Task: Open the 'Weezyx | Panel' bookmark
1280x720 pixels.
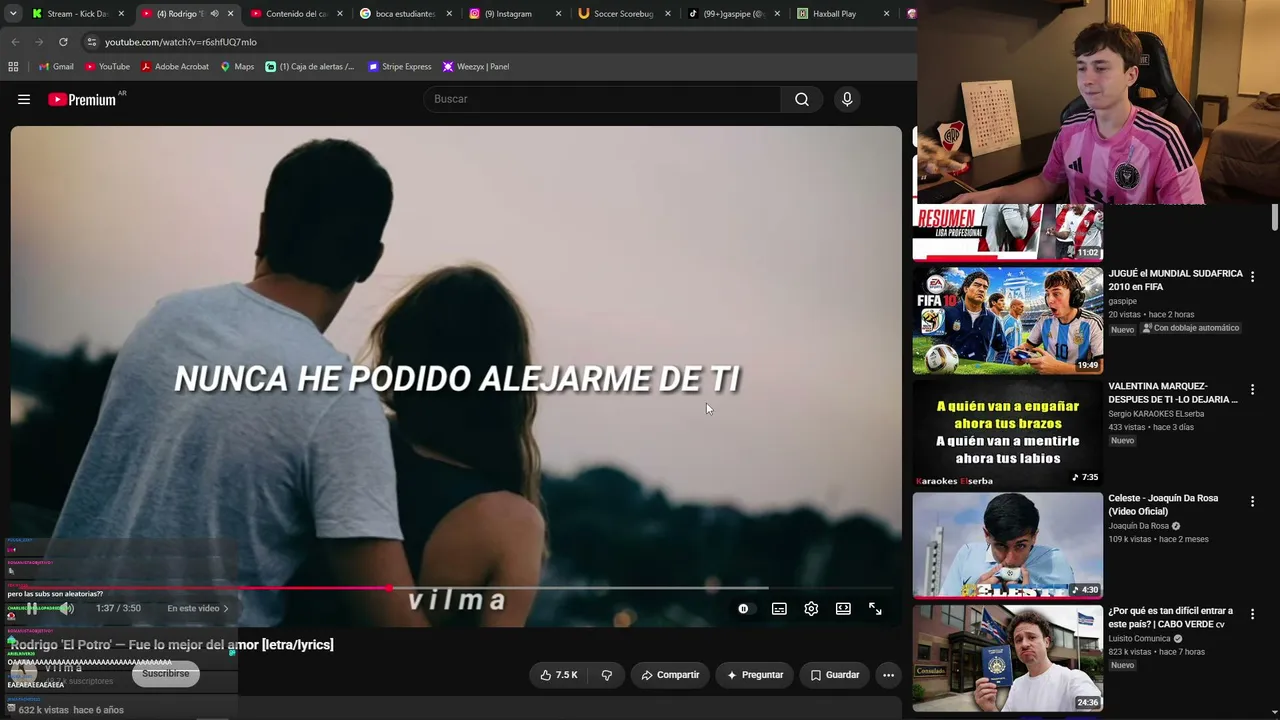Action: [476, 67]
